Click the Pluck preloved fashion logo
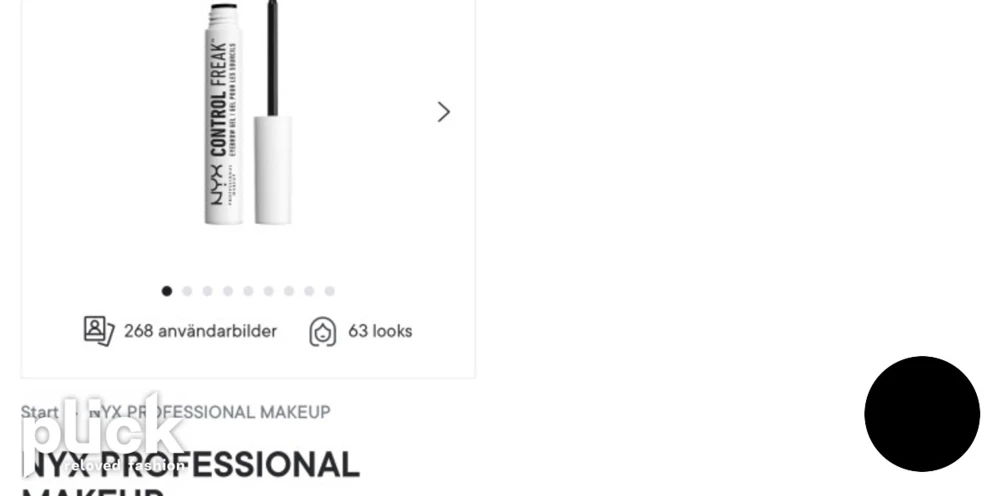 (x=103, y=435)
